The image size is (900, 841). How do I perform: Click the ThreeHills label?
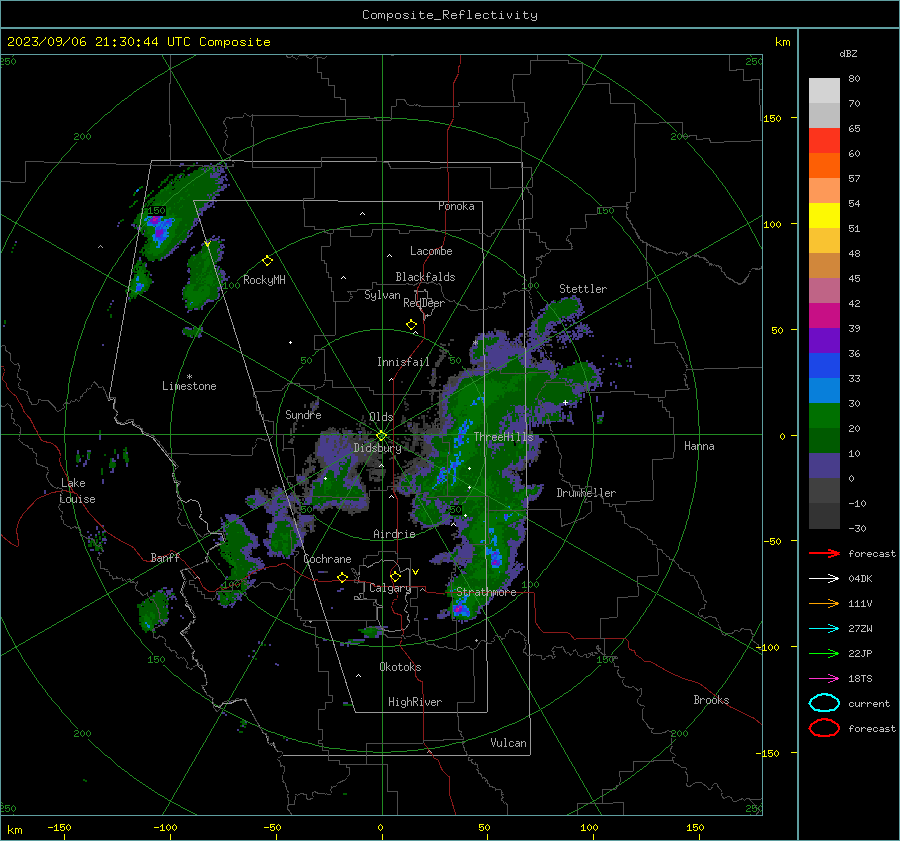[503, 437]
